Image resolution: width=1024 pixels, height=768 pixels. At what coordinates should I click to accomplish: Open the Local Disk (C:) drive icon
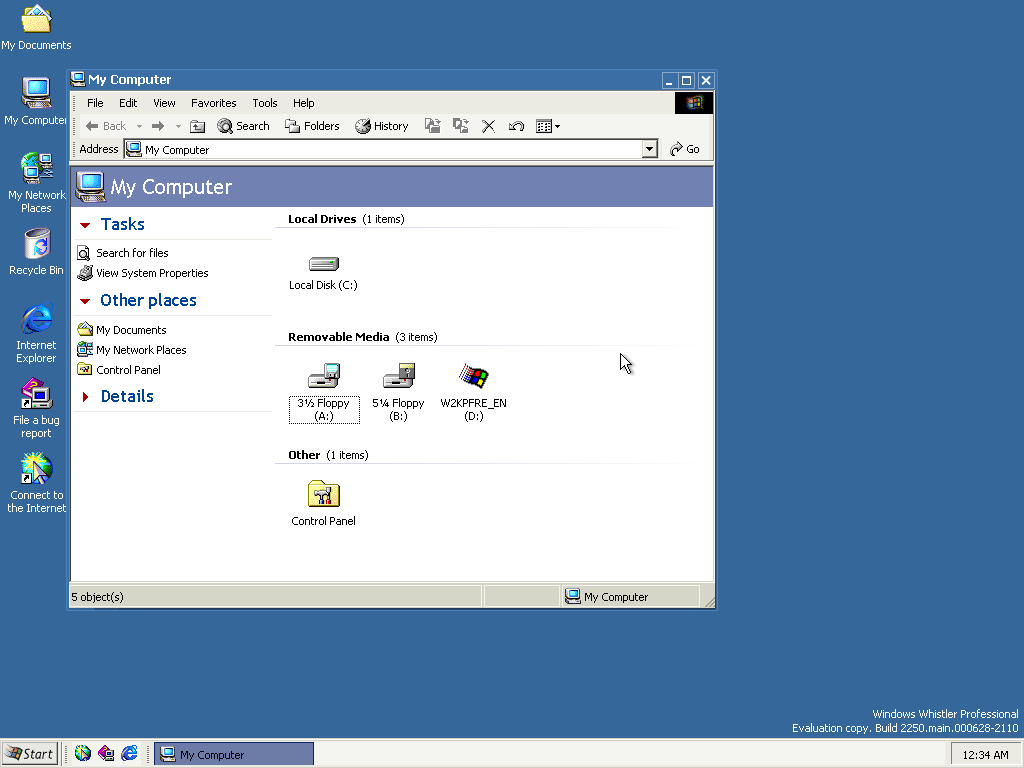(x=323, y=265)
